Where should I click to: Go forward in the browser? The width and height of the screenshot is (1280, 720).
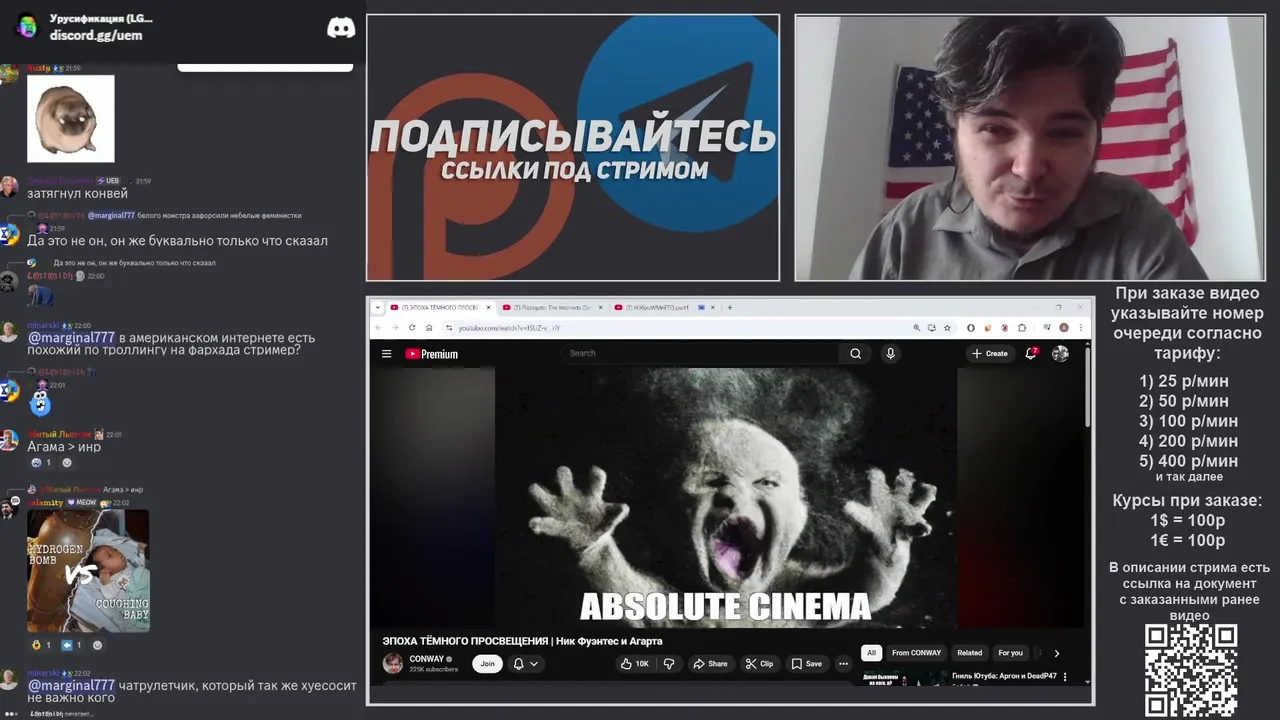pyautogui.click(x=395, y=327)
